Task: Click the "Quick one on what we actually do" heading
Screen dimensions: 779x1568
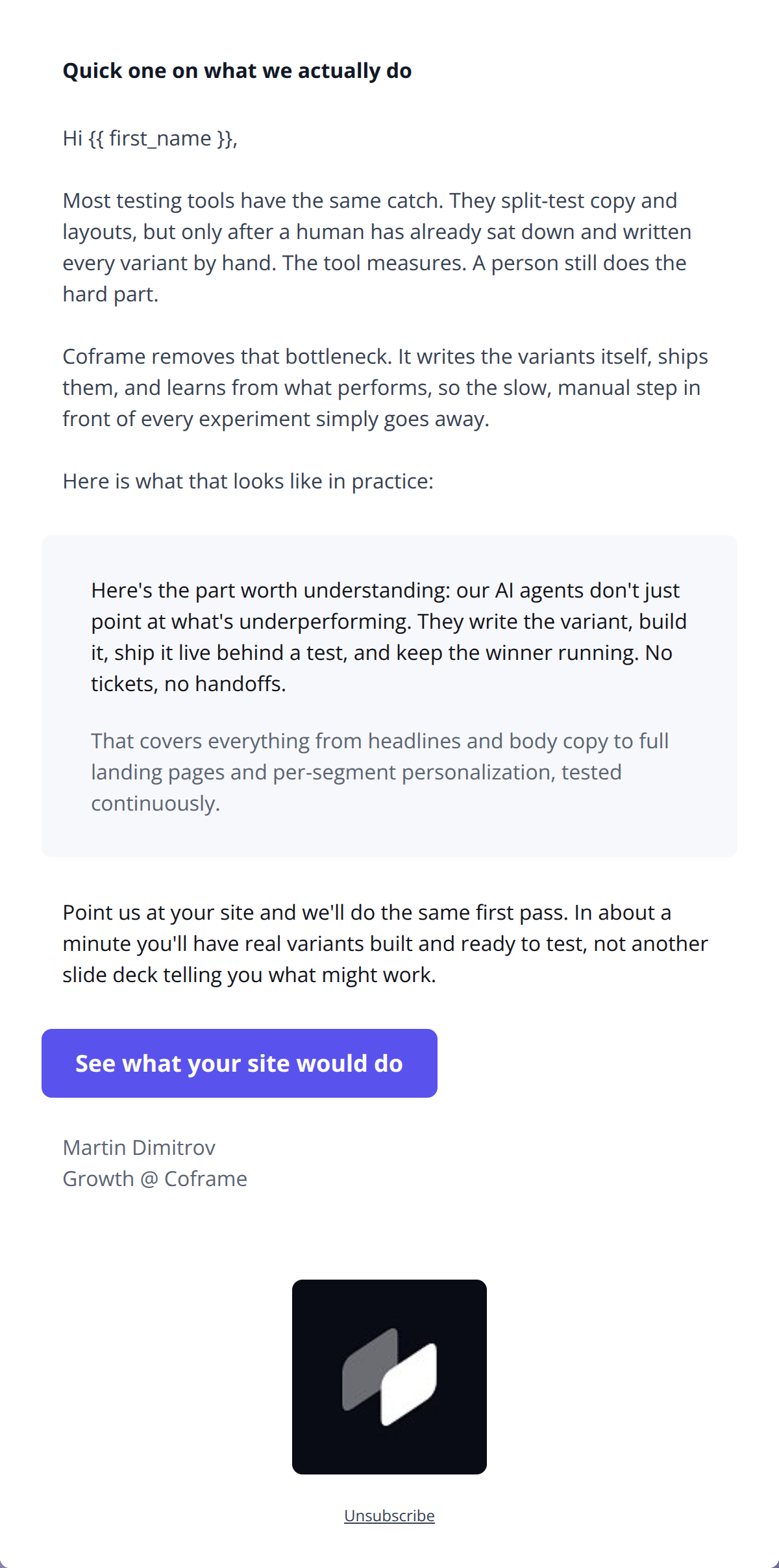Action: (237, 71)
